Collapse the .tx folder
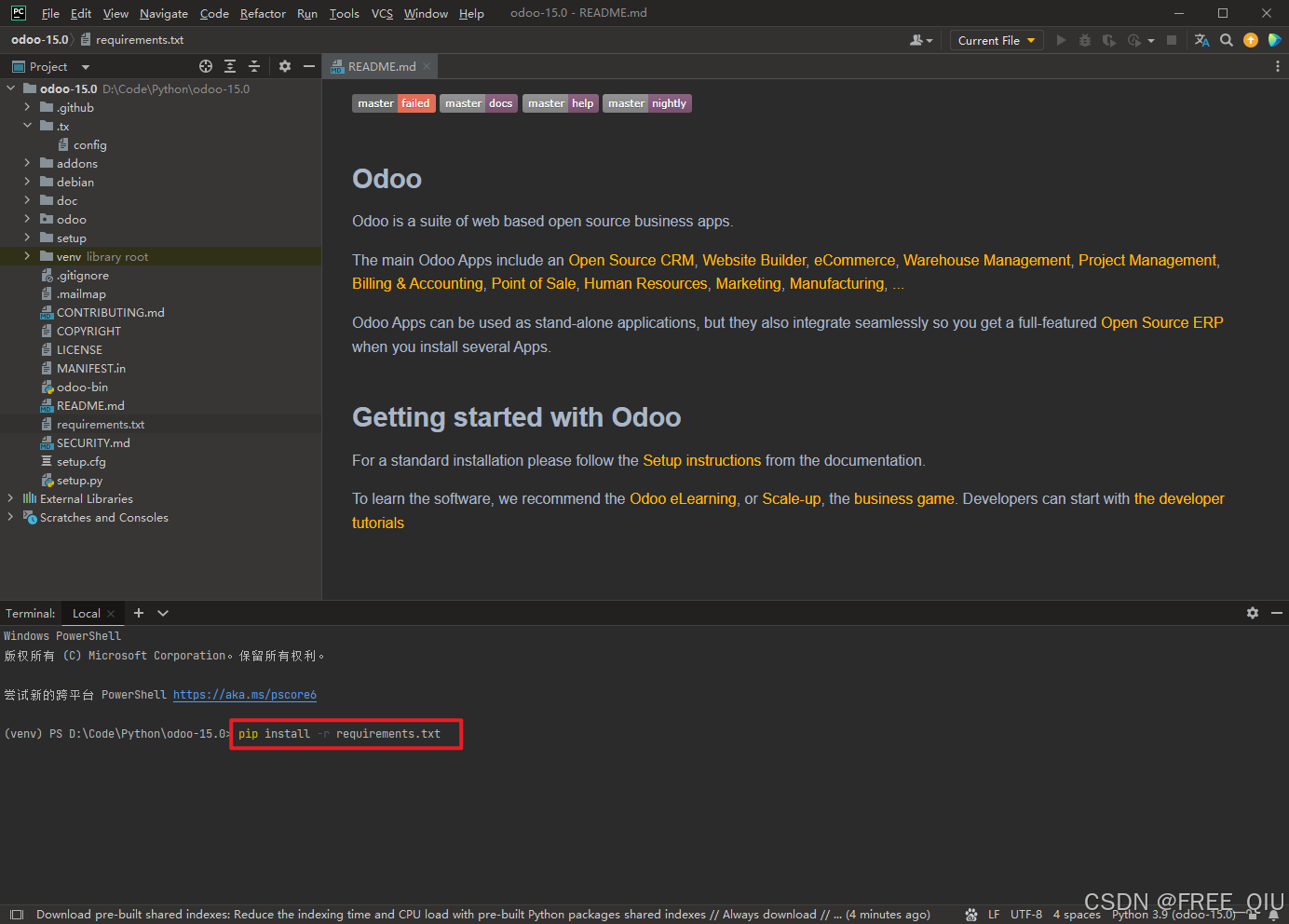Screen dimensions: 1289x924 tap(27, 126)
